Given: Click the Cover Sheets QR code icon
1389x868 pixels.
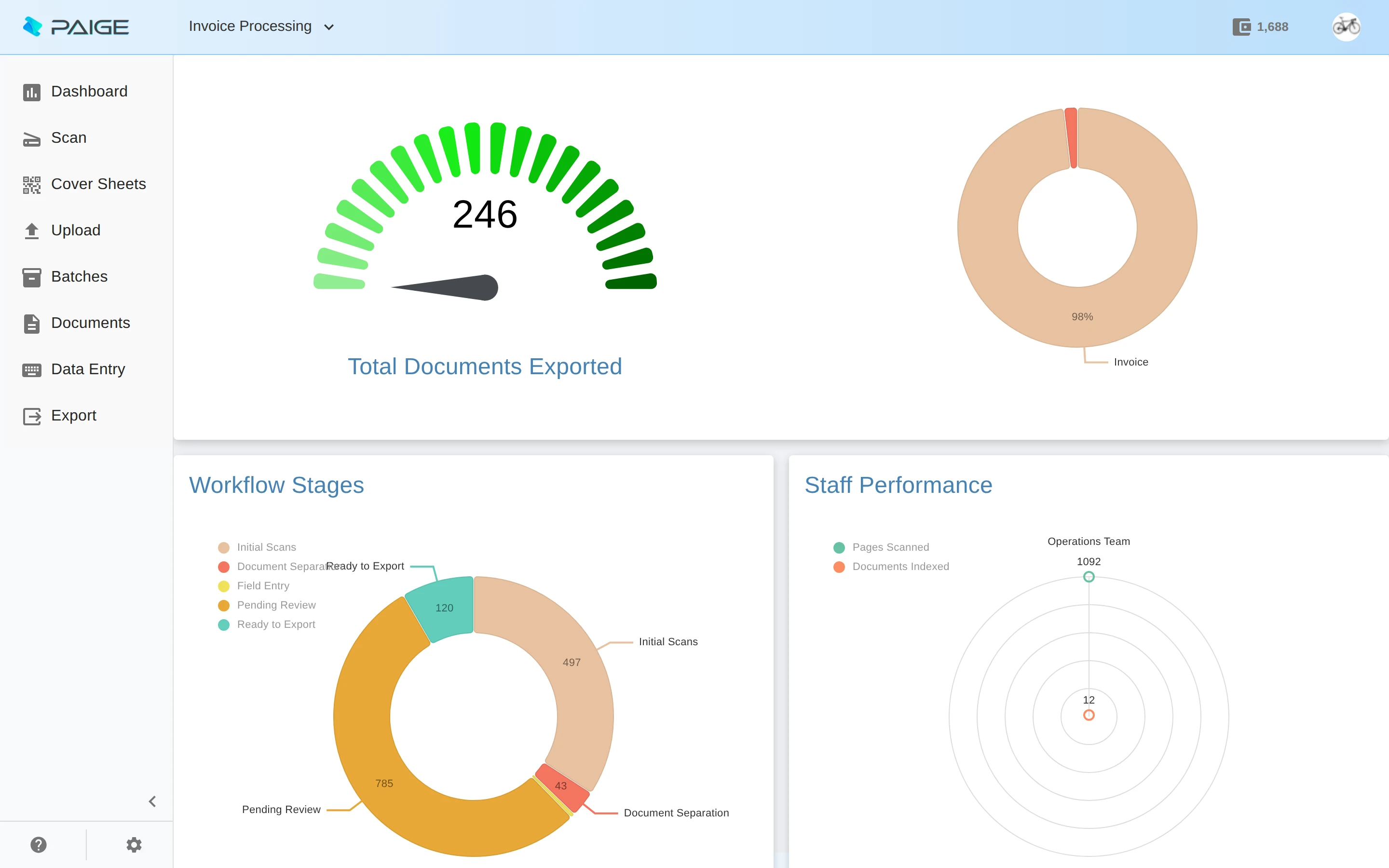Looking at the screenshot, I should [x=31, y=184].
